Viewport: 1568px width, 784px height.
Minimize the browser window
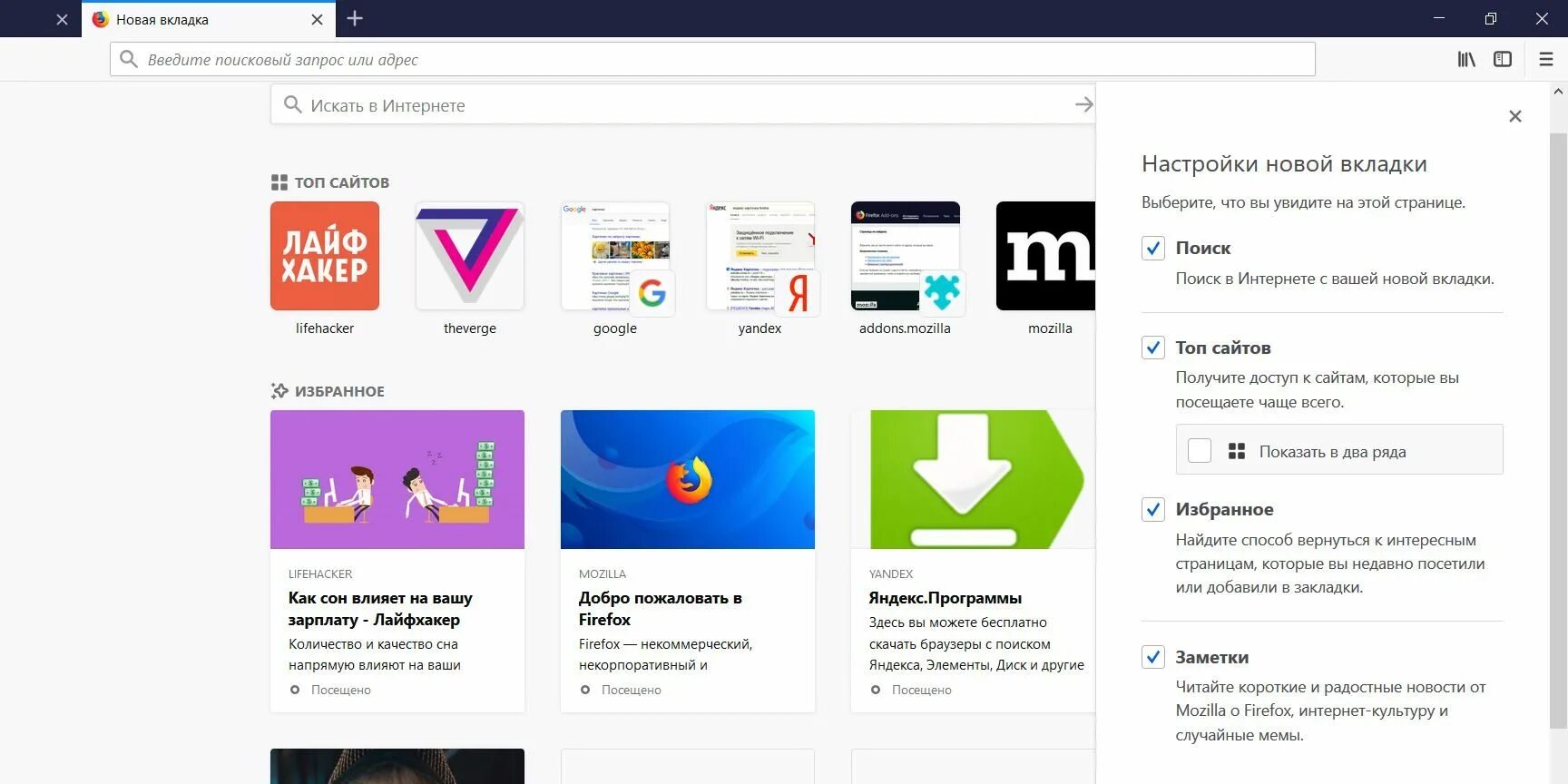[1439, 18]
